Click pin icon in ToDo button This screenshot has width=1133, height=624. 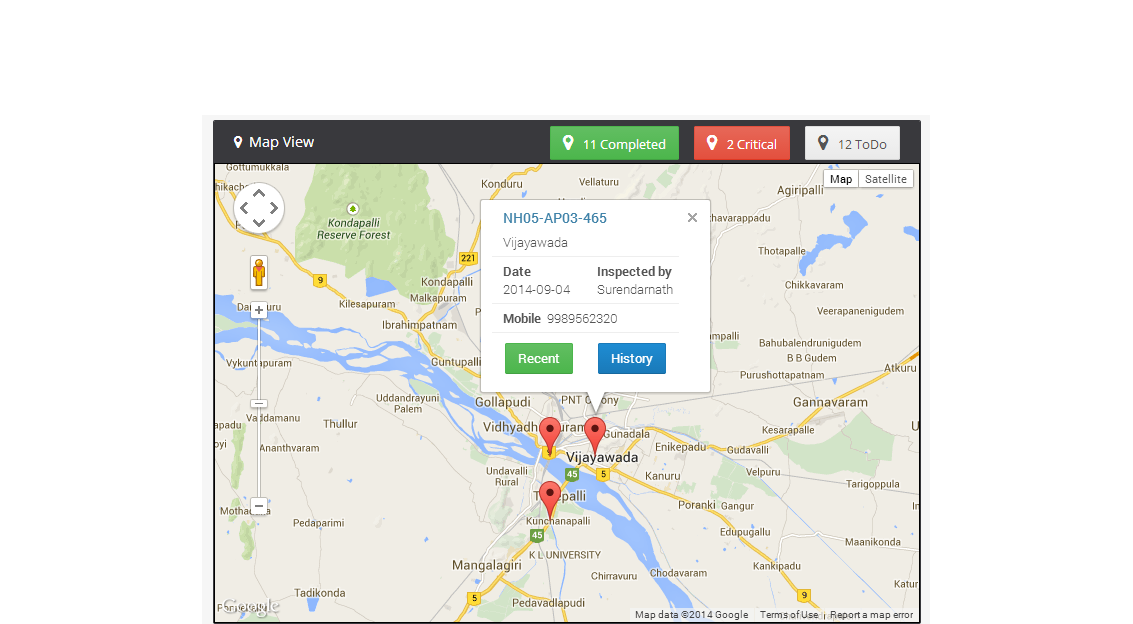823,142
